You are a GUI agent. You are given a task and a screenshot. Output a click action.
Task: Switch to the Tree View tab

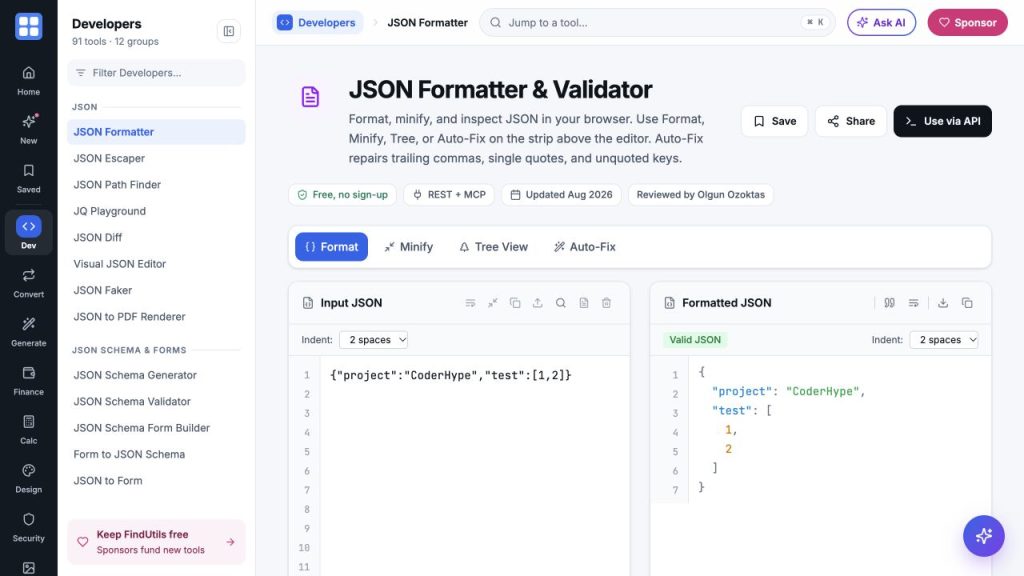pos(493,247)
